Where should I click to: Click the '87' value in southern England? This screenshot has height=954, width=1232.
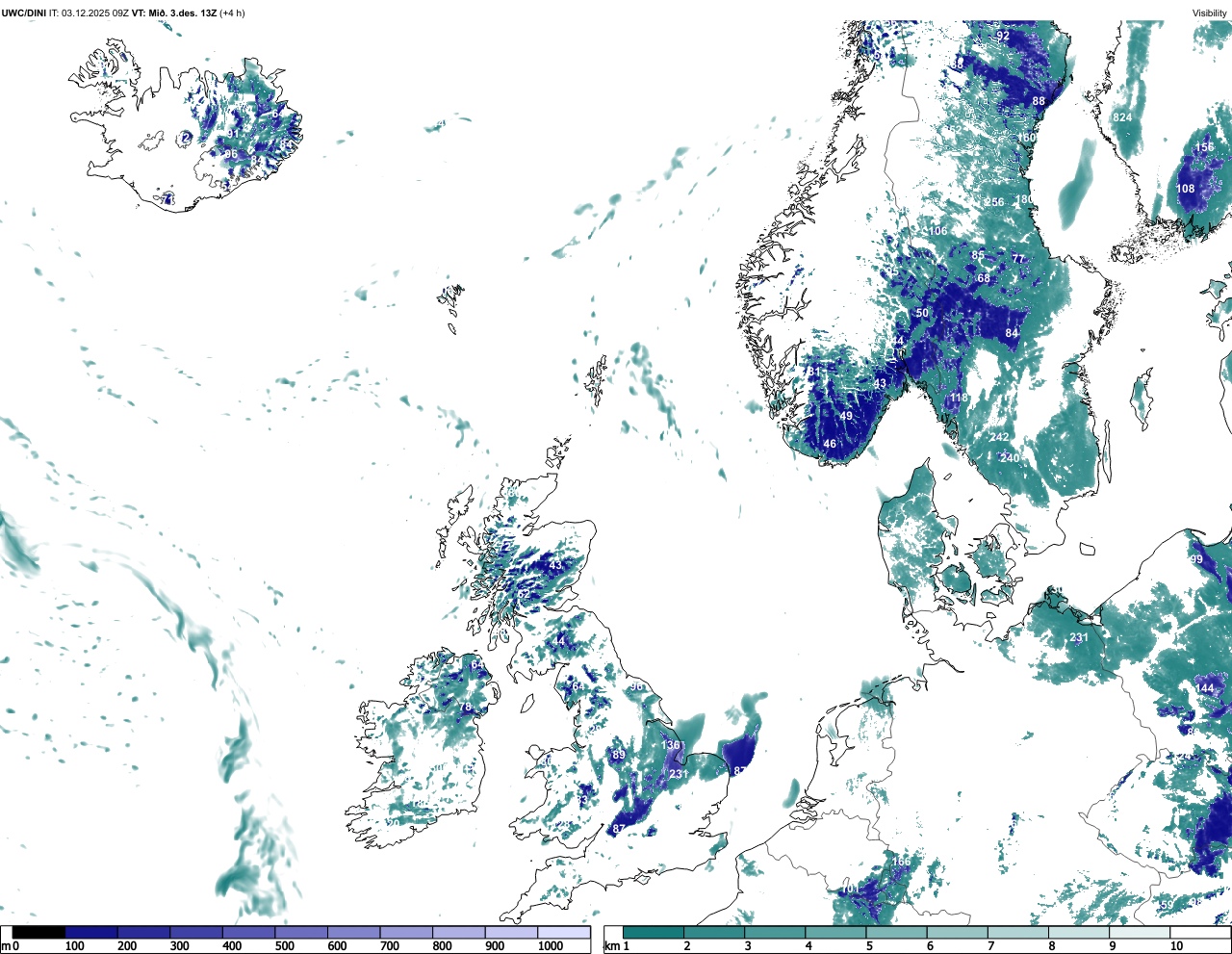point(619,828)
